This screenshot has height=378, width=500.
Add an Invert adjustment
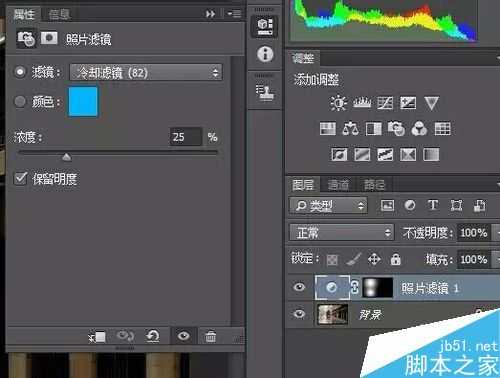[x=339, y=154]
